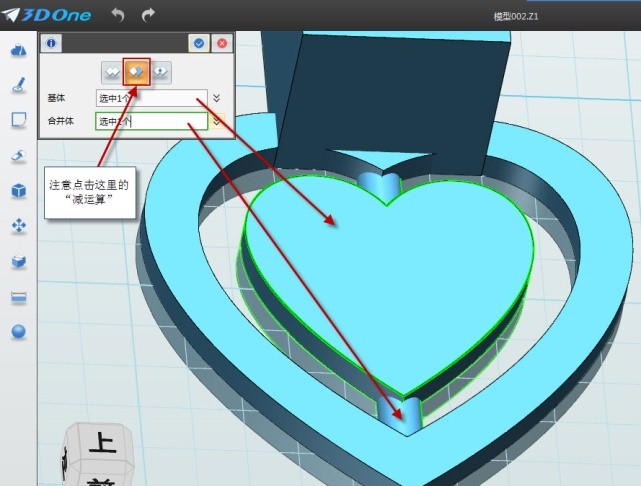641x486 pixels.
Task: Select the move arrows tool
Action: pyautogui.click(x=18, y=226)
